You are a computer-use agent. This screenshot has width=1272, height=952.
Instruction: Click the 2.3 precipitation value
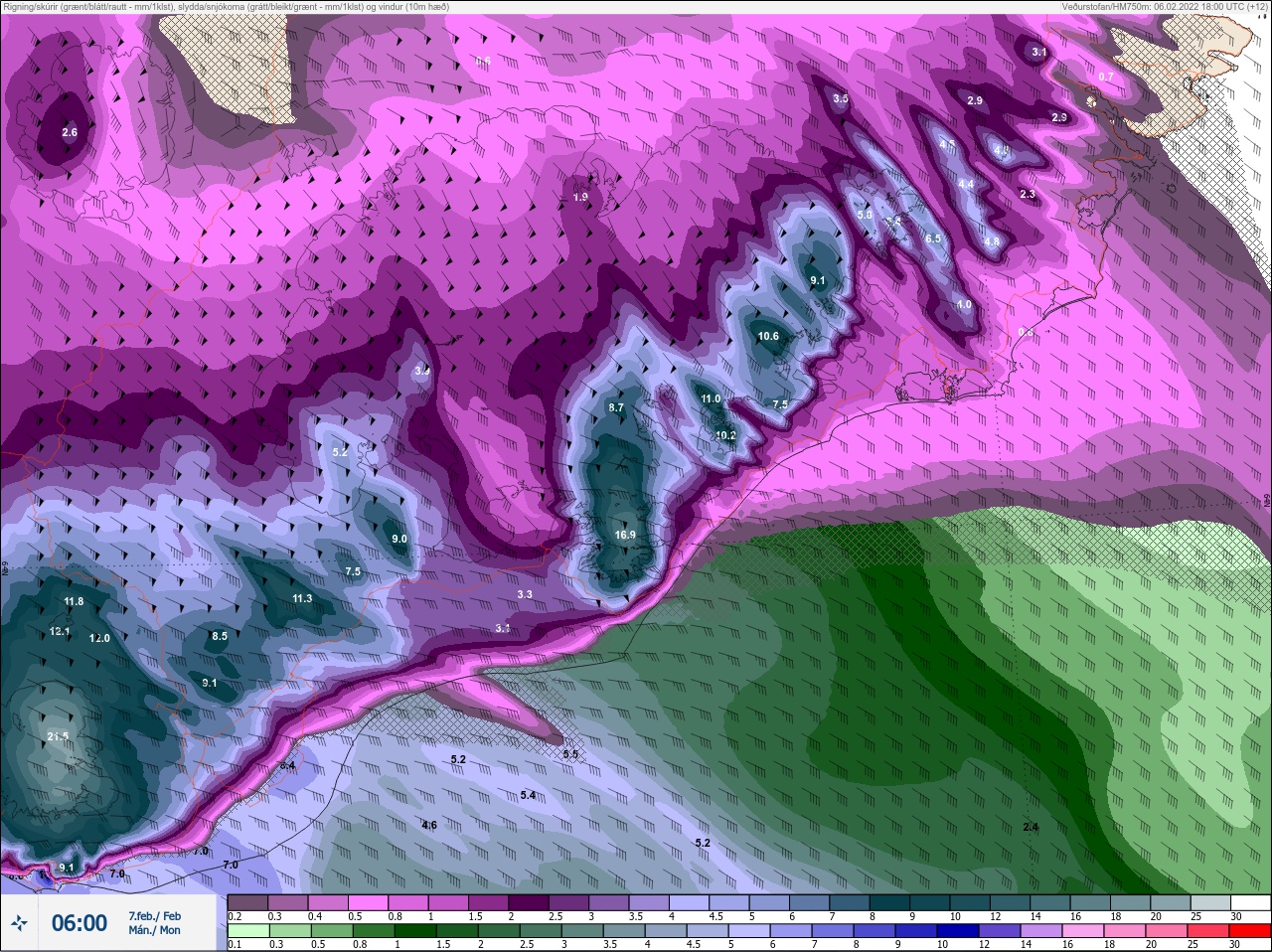[x=1028, y=194]
